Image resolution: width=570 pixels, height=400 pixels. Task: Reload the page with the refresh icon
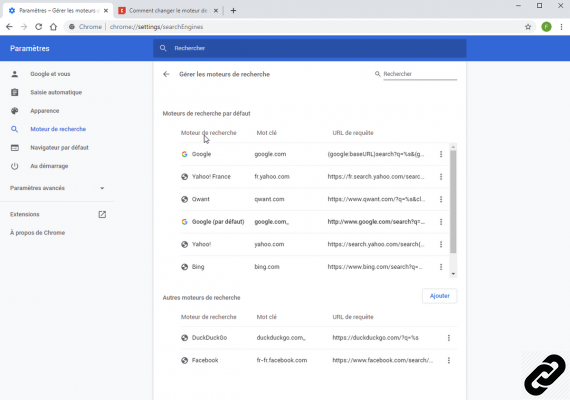(39, 27)
